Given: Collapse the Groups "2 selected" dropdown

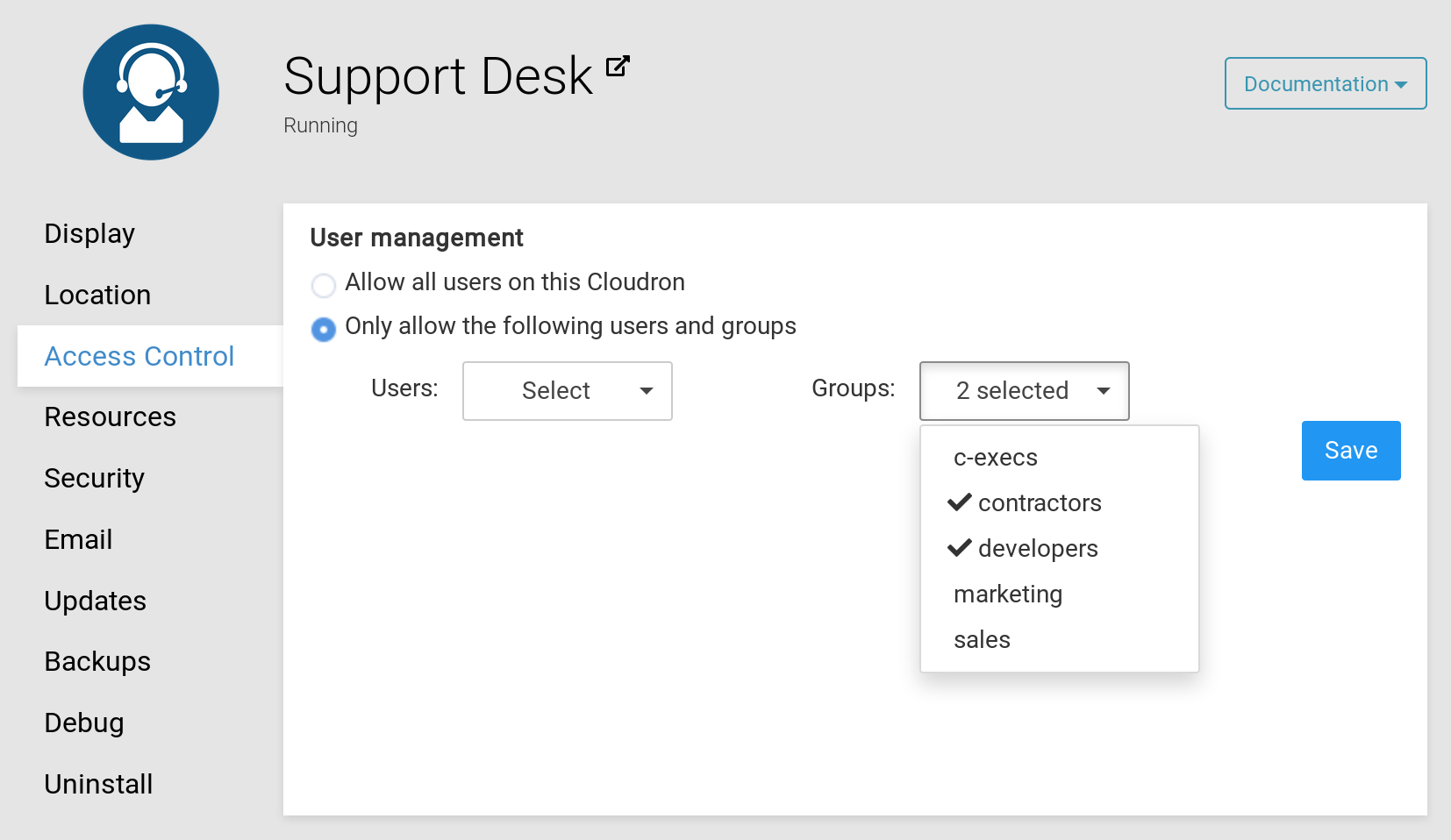Looking at the screenshot, I should pyautogui.click(x=1024, y=391).
